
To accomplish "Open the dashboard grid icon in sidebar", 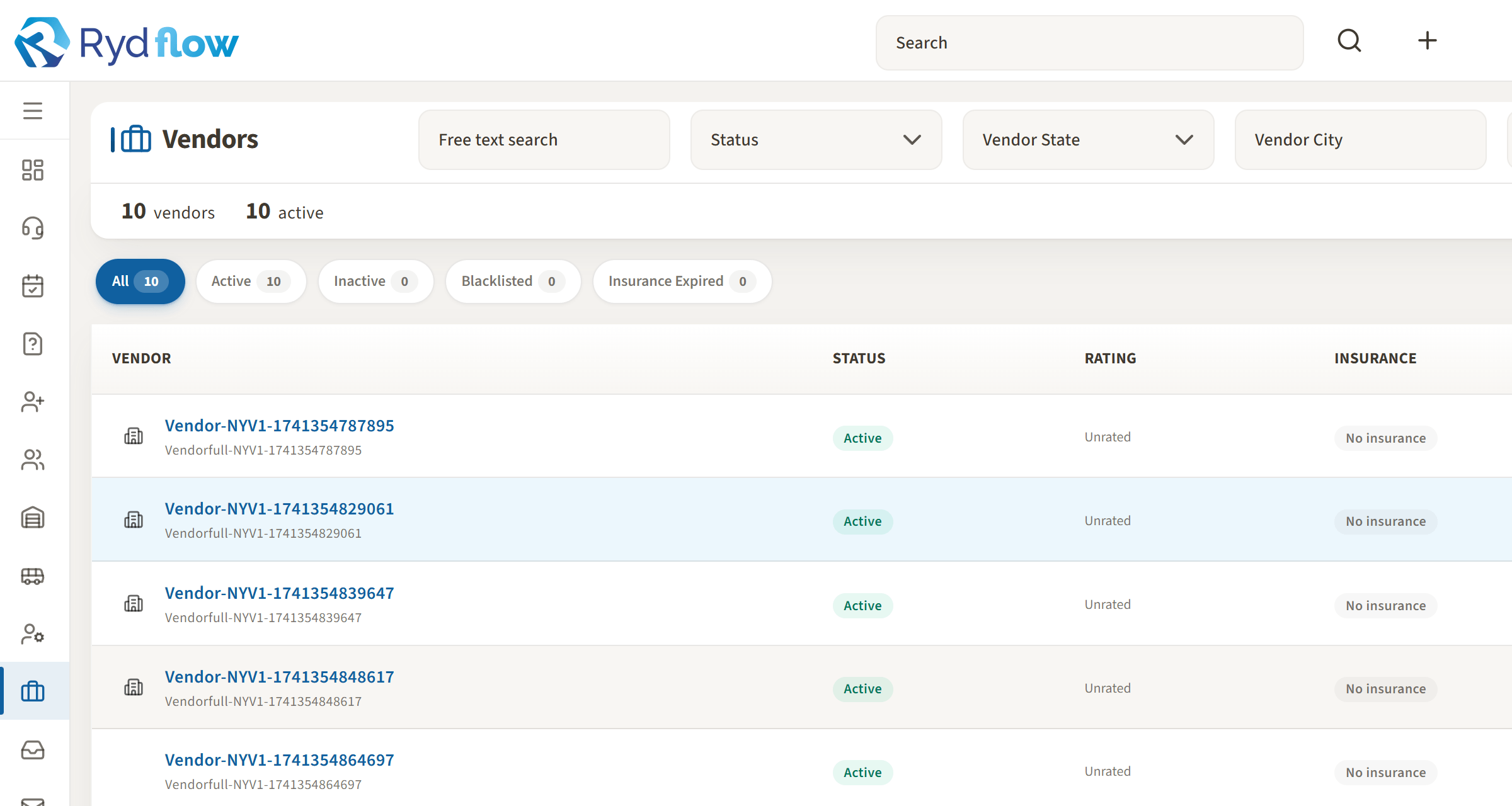I will (33, 170).
